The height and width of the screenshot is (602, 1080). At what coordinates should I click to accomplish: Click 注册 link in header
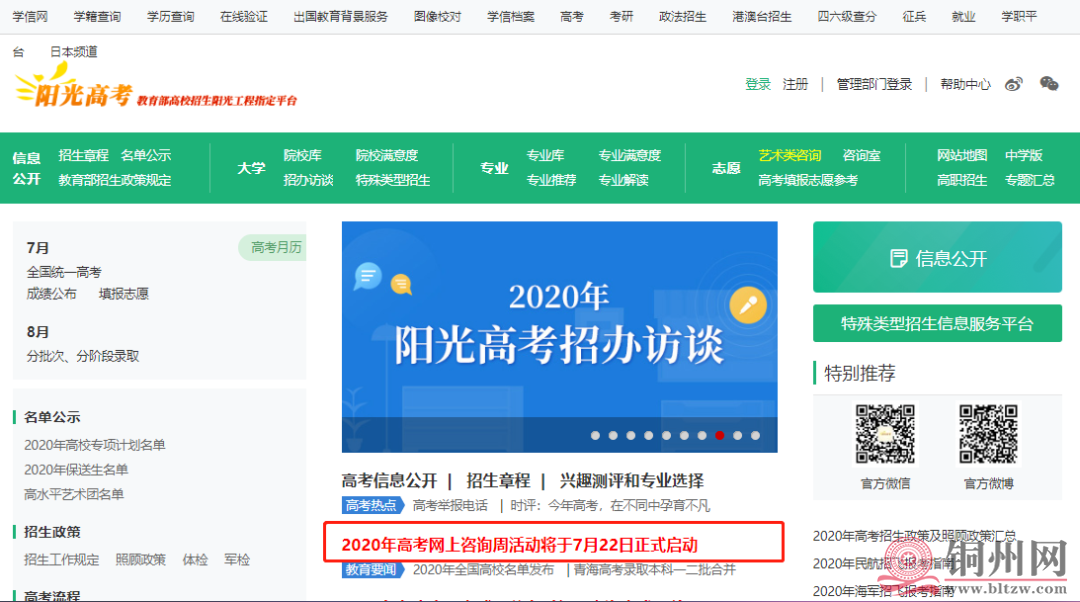[x=795, y=84]
